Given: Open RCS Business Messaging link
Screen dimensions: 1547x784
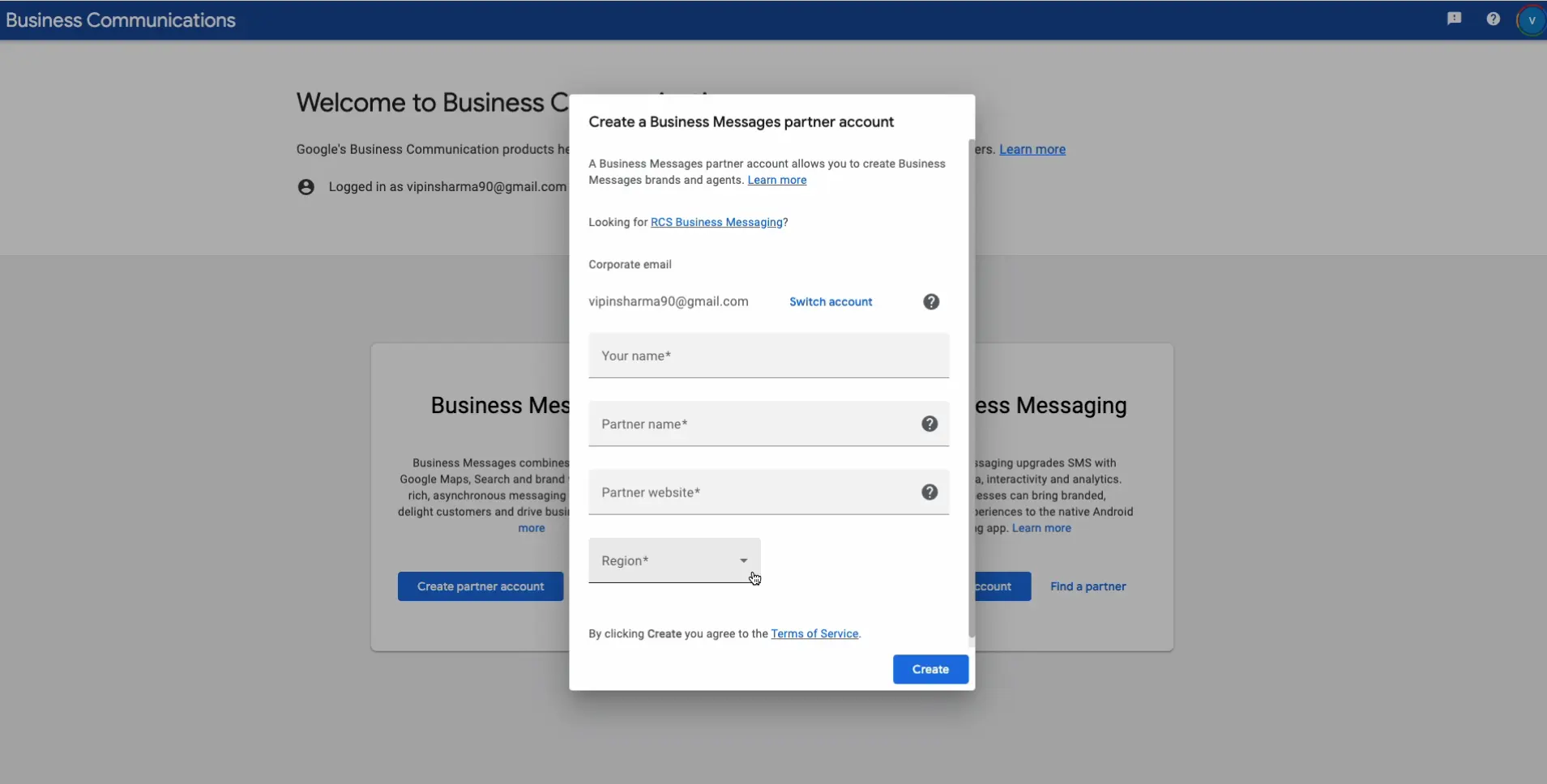Looking at the screenshot, I should pos(716,222).
